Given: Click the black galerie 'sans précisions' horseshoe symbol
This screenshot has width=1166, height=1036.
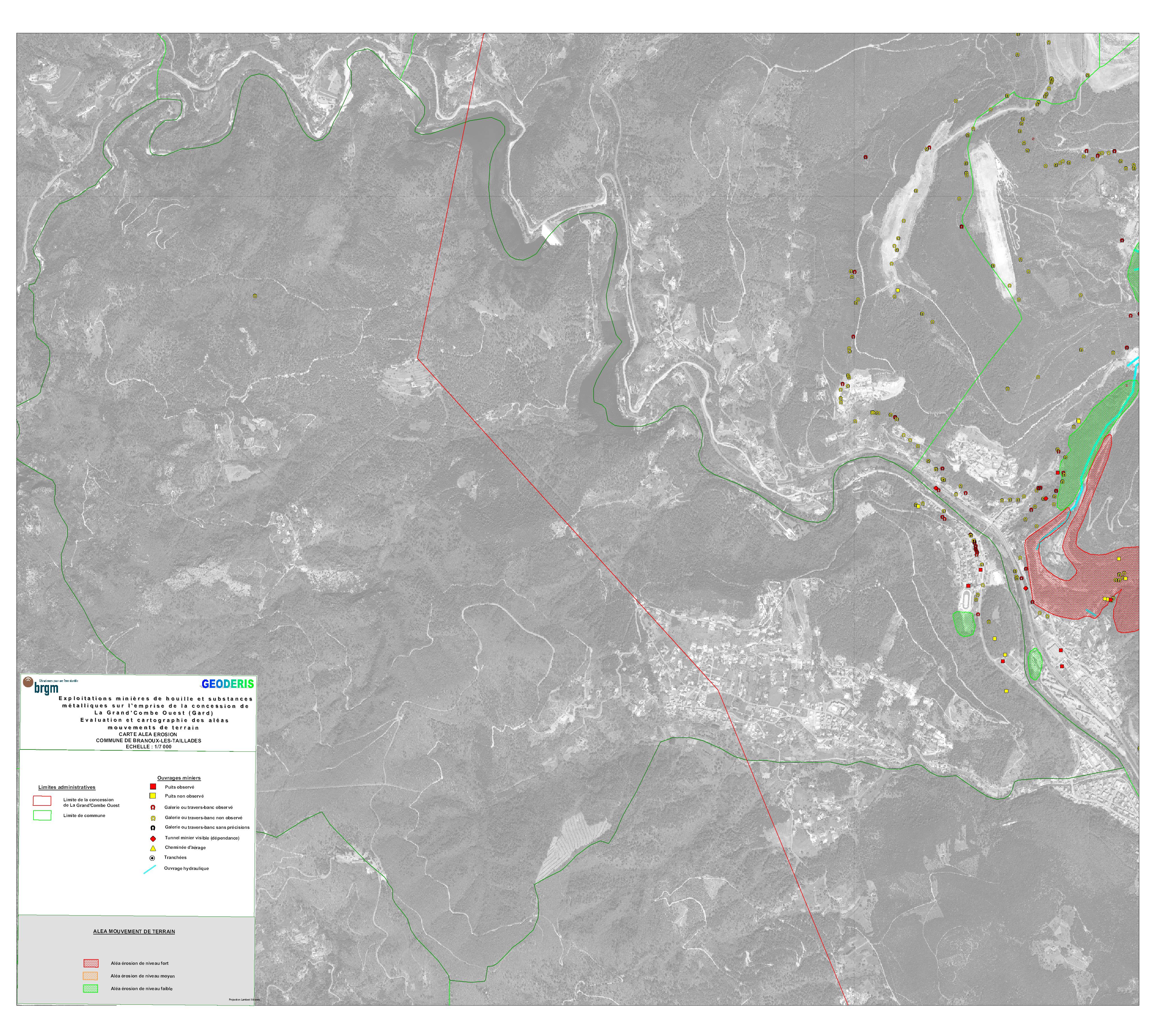Looking at the screenshot, I should click(x=153, y=827).
